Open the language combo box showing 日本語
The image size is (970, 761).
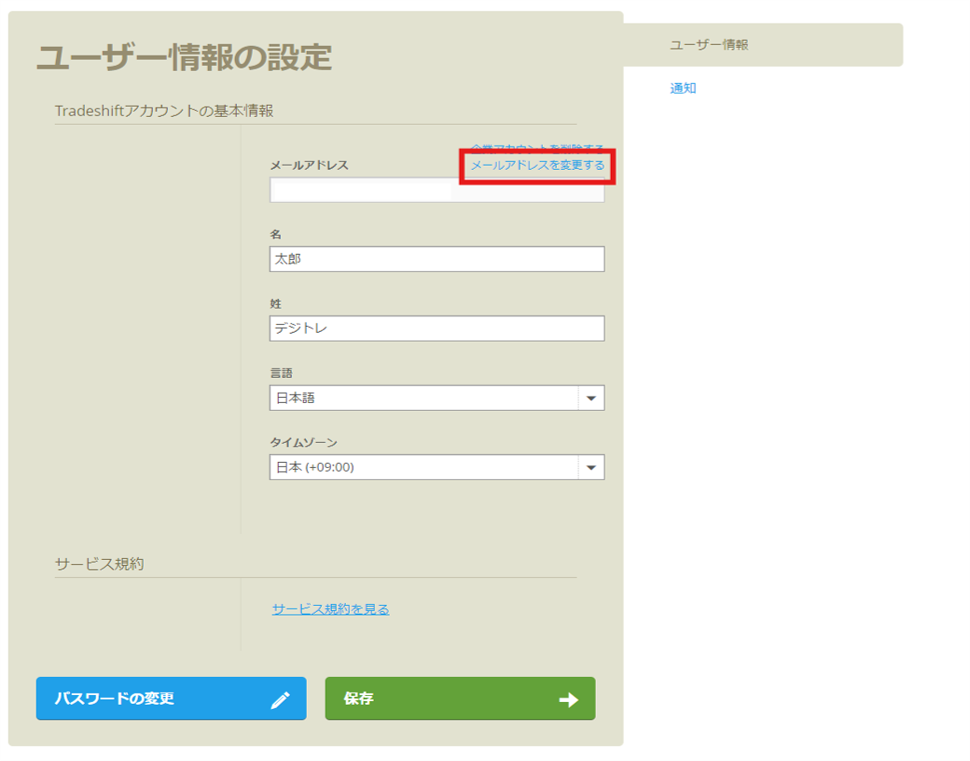tap(425, 398)
